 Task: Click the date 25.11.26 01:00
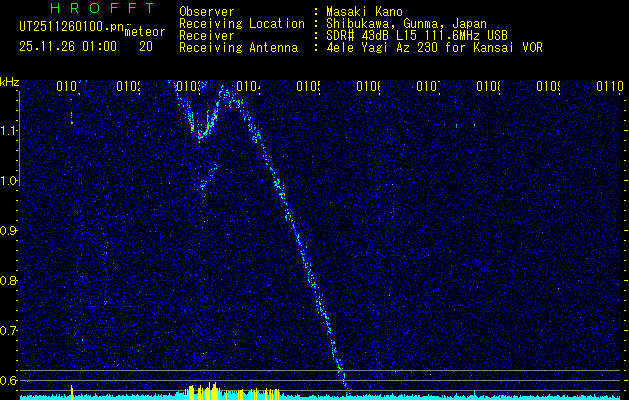(x=68, y=47)
